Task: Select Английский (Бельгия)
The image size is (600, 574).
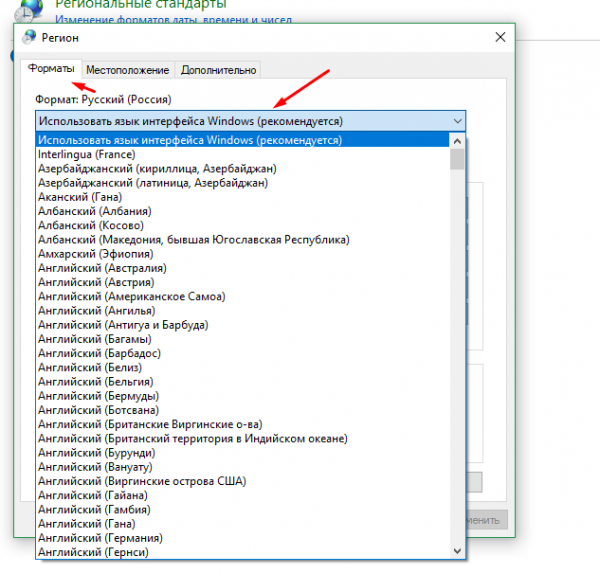Action: (x=243, y=382)
